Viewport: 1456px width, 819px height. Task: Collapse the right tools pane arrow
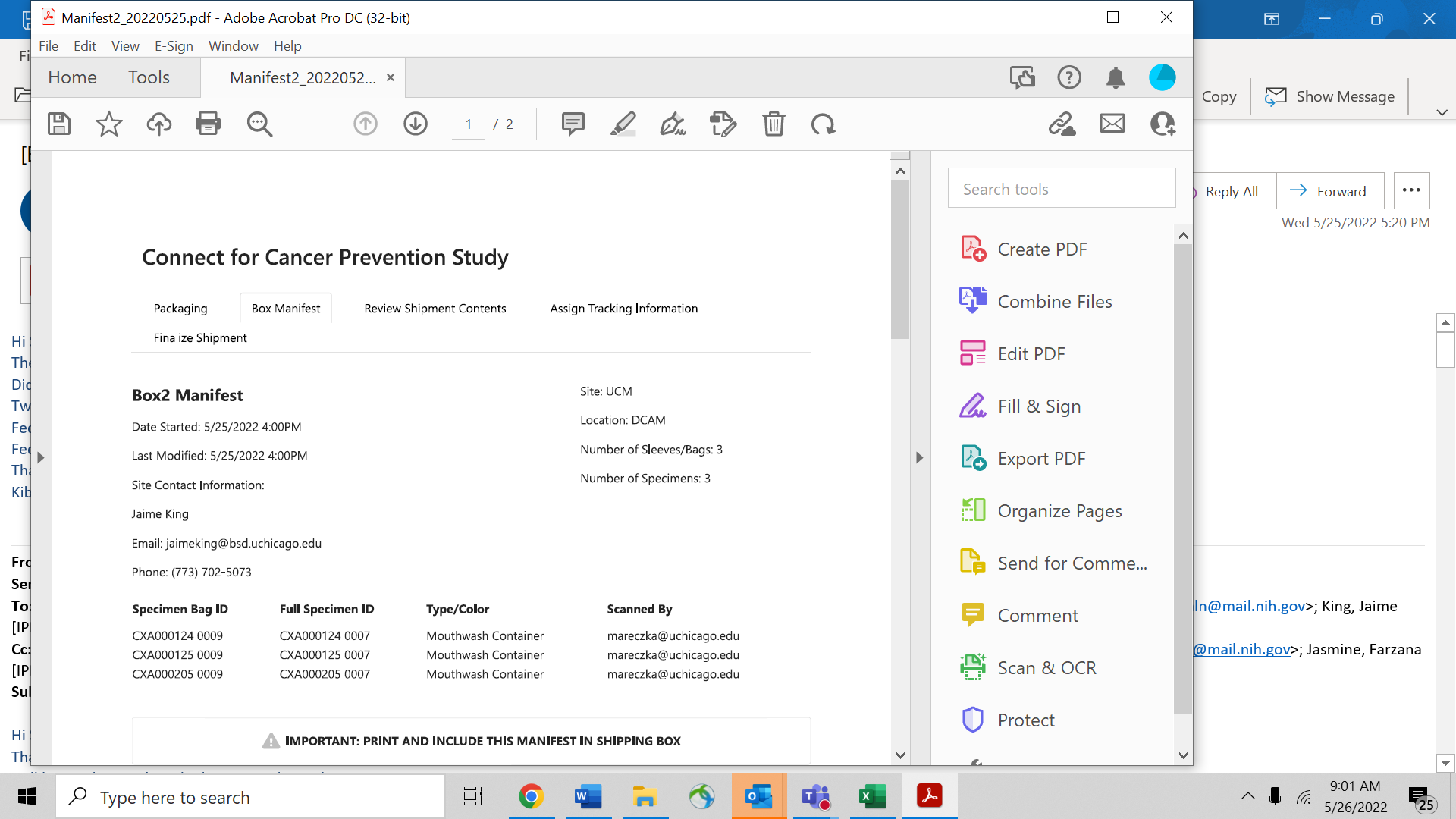coord(919,457)
